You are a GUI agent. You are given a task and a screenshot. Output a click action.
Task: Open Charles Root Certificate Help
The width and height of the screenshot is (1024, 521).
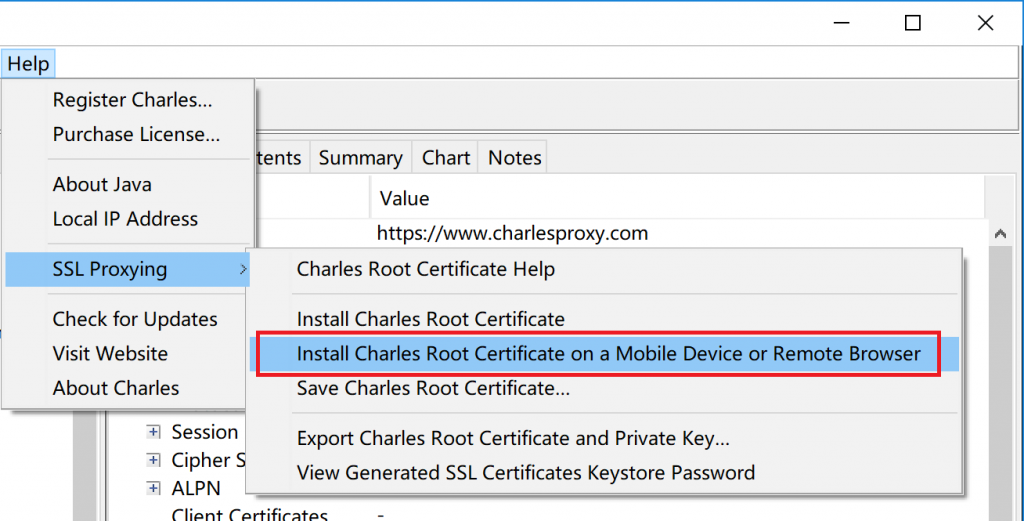click(x=603, y=269)
